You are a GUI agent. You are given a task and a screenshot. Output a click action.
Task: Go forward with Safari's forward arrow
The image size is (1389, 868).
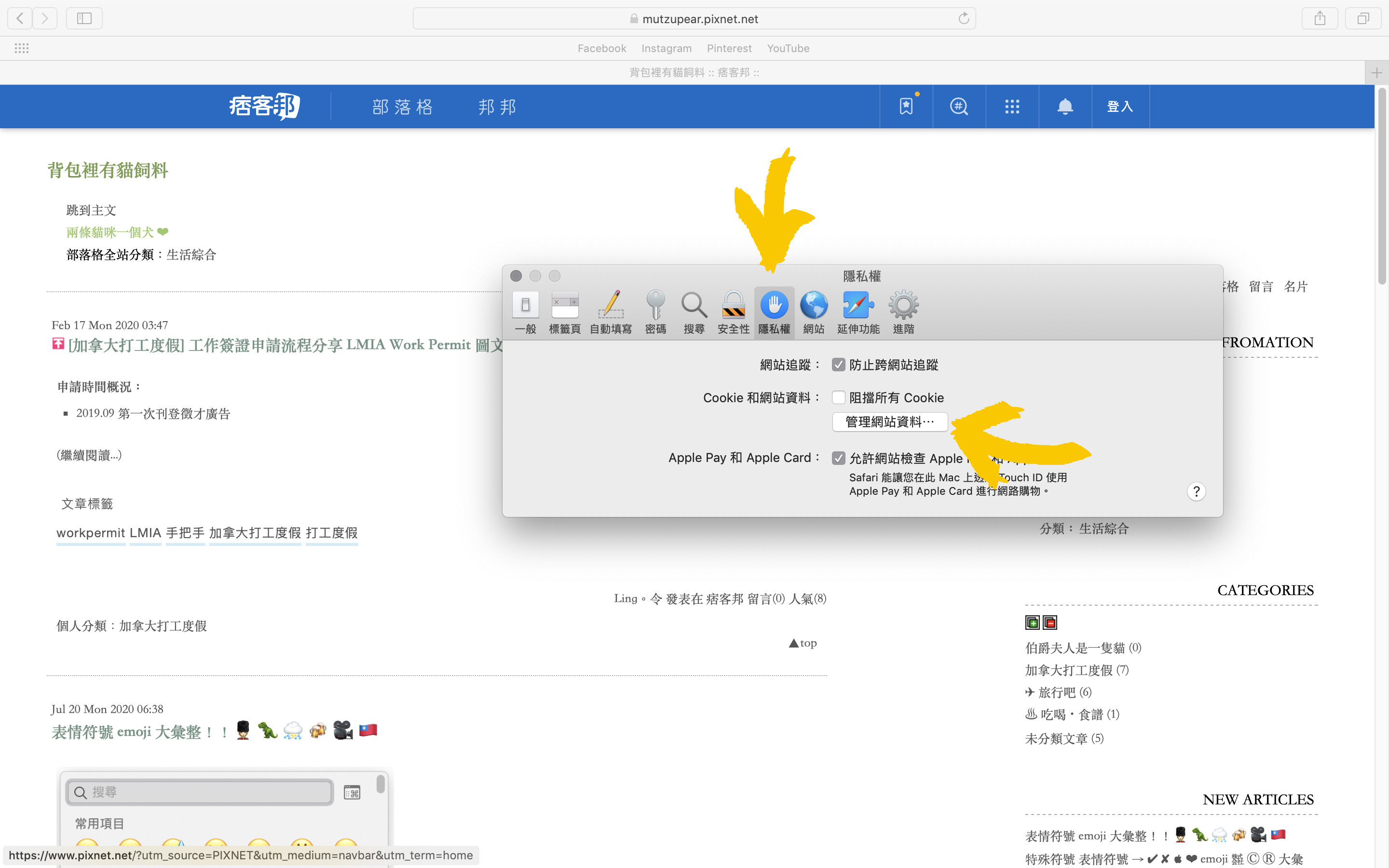(45, 18)
